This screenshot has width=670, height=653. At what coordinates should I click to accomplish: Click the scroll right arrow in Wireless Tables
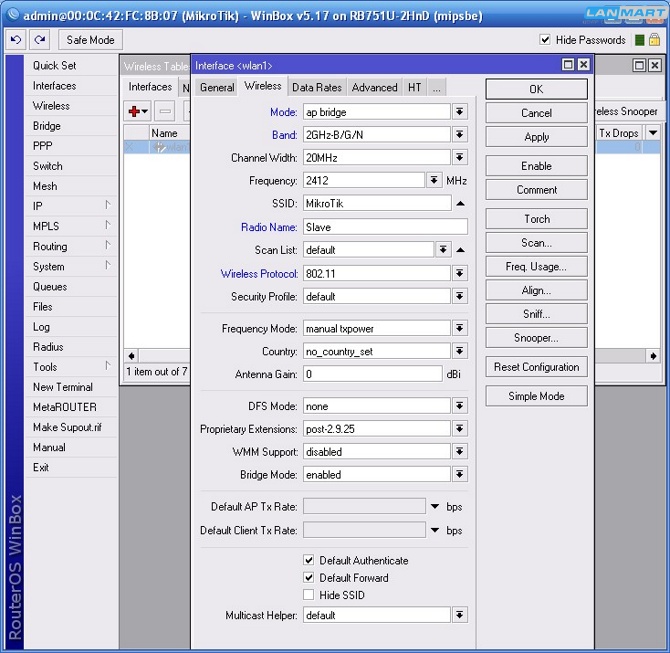(x=653, y=356)
